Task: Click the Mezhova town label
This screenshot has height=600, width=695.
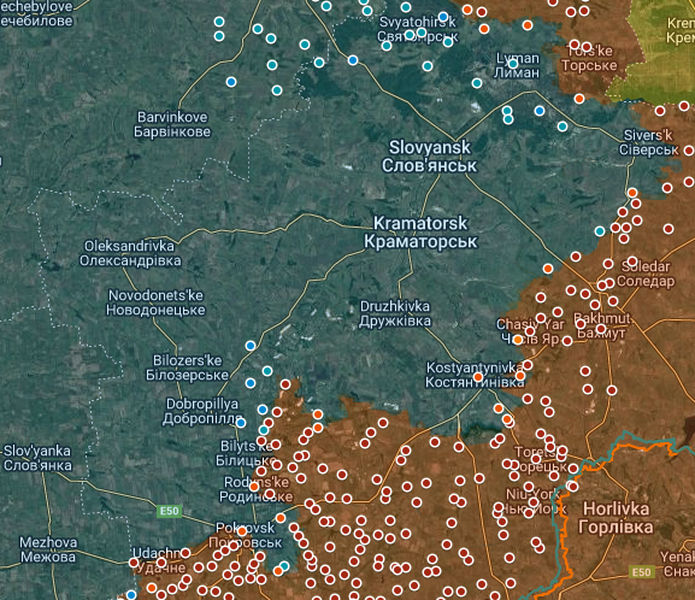Action: (47, 549)
